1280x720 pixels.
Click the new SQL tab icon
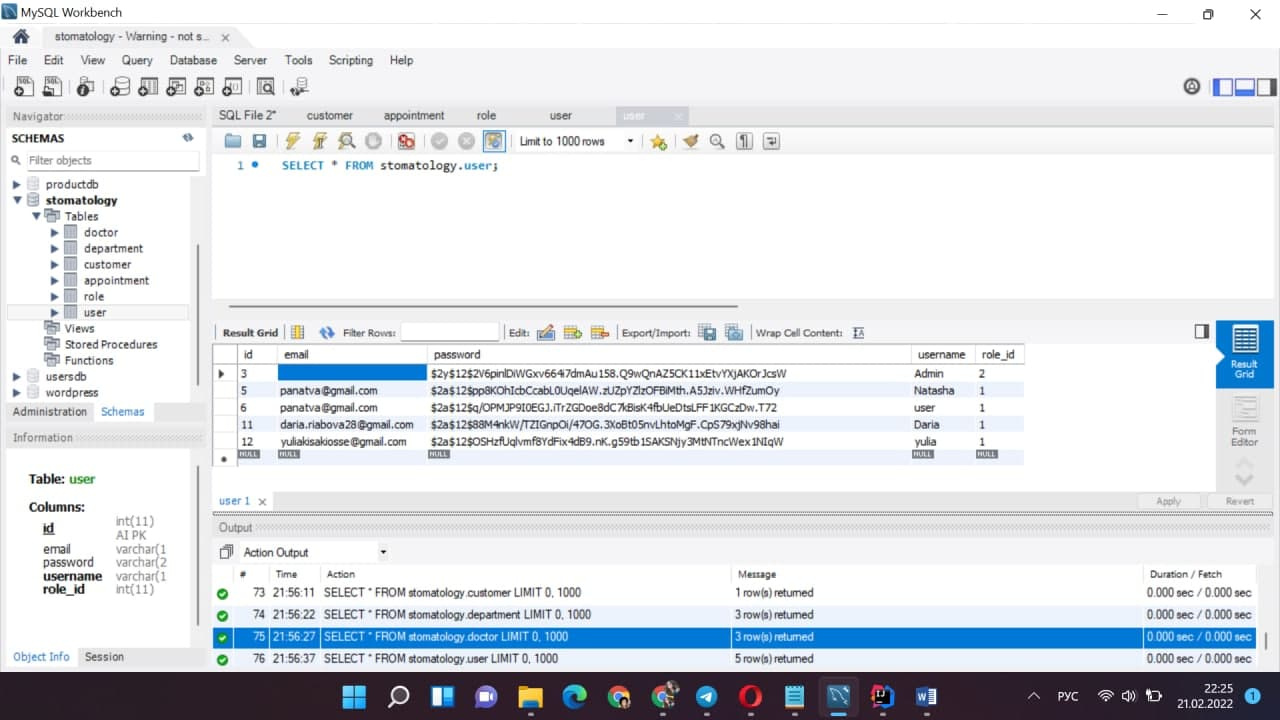24,87
